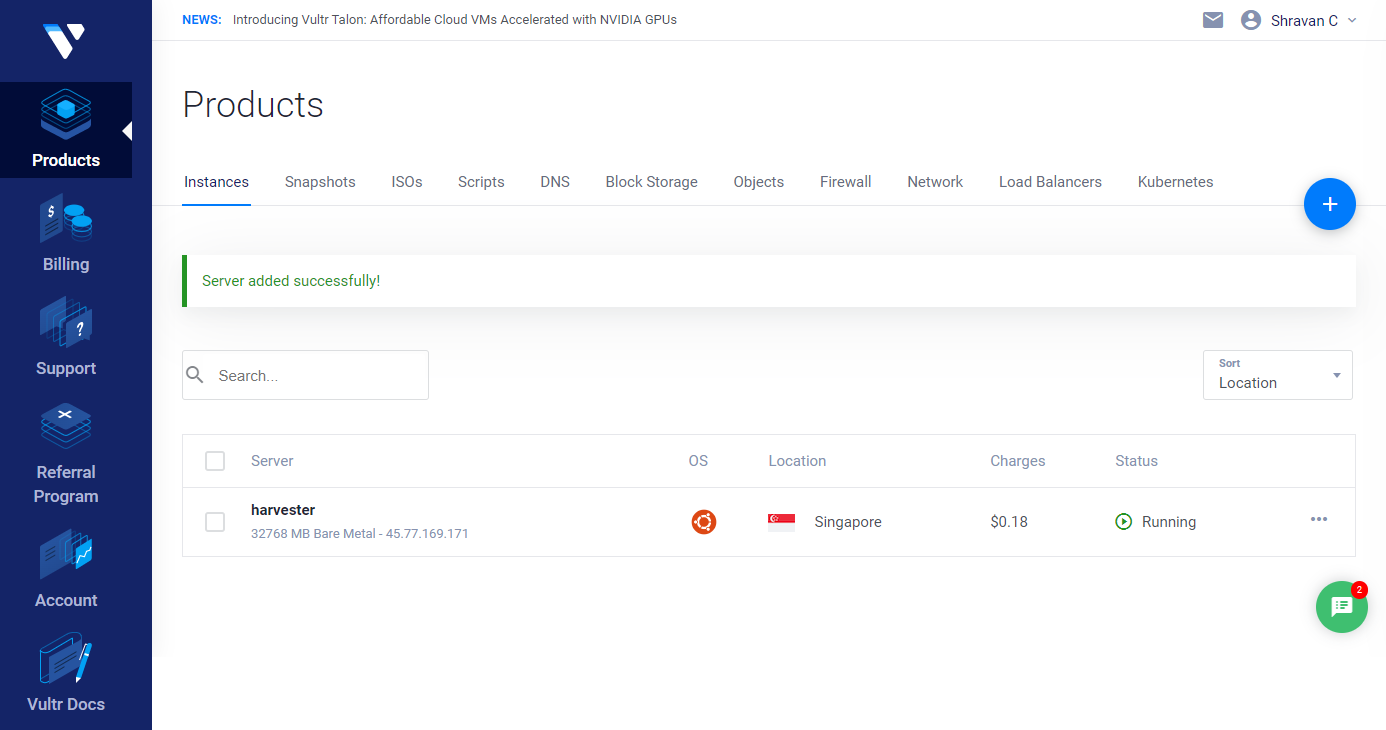Click the $0.18 charges value
The image size is (1386, 730).
click(x=1009, y=522)
